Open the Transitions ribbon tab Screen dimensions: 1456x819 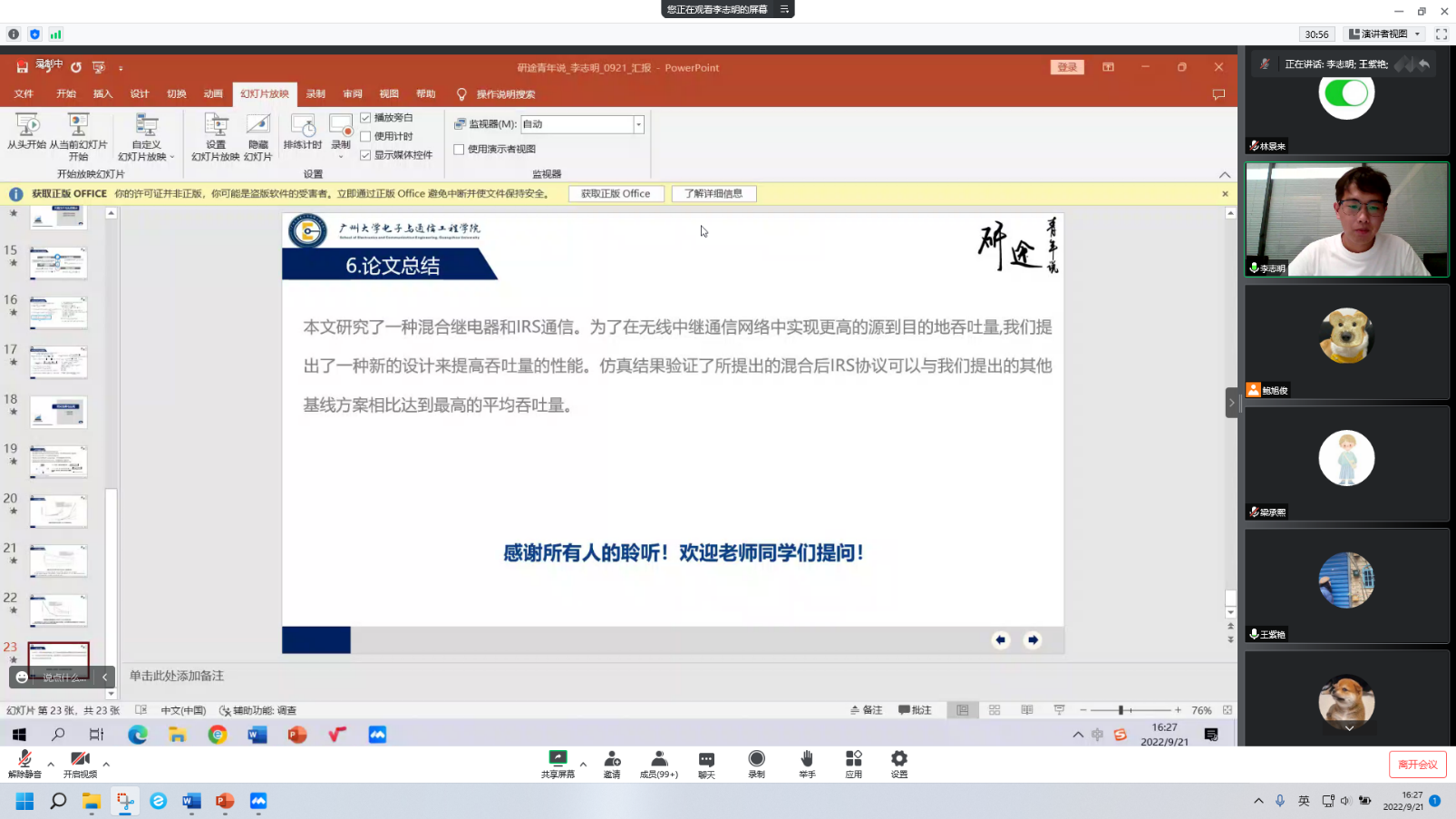(x=176, y=93)
